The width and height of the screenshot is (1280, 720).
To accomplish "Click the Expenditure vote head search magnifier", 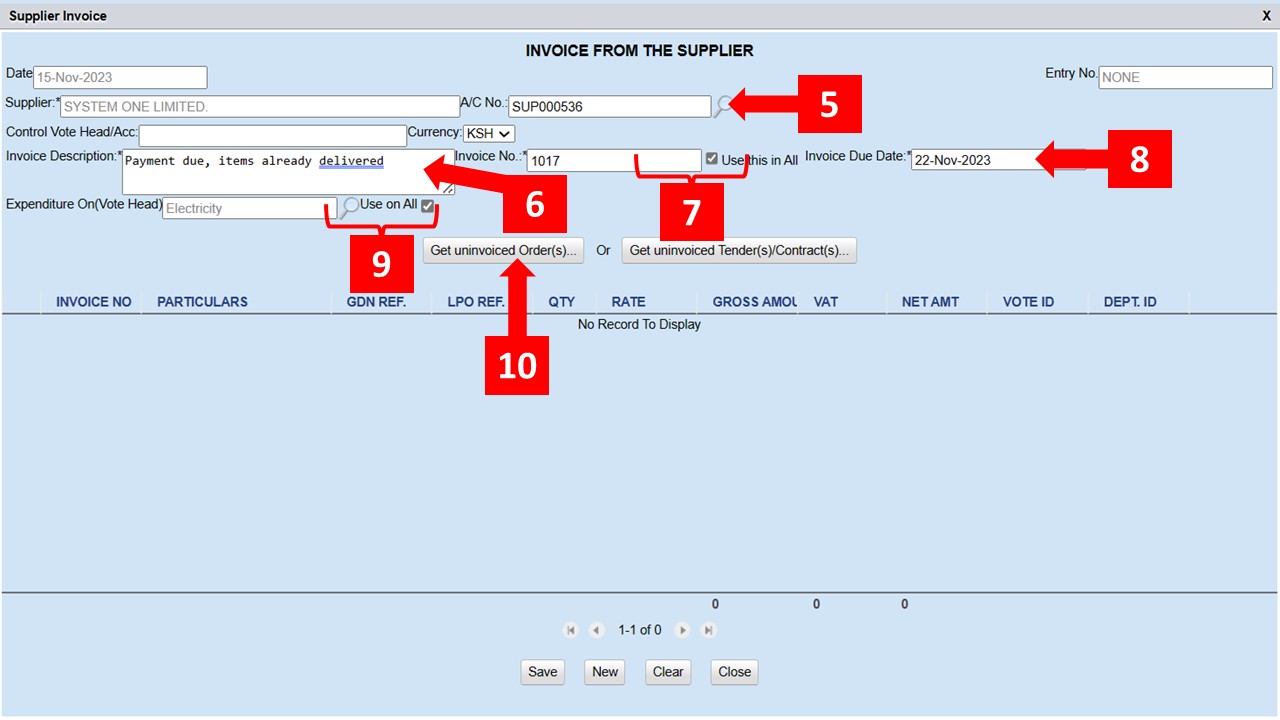I will point(349,207).
